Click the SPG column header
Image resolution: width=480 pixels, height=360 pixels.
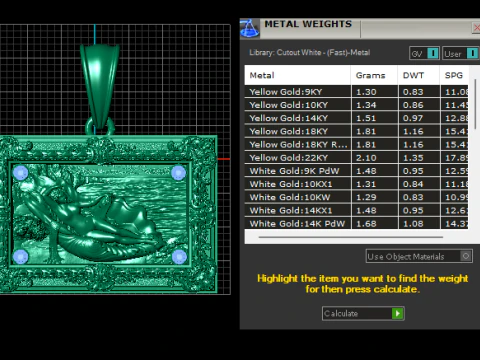[454, 75]
